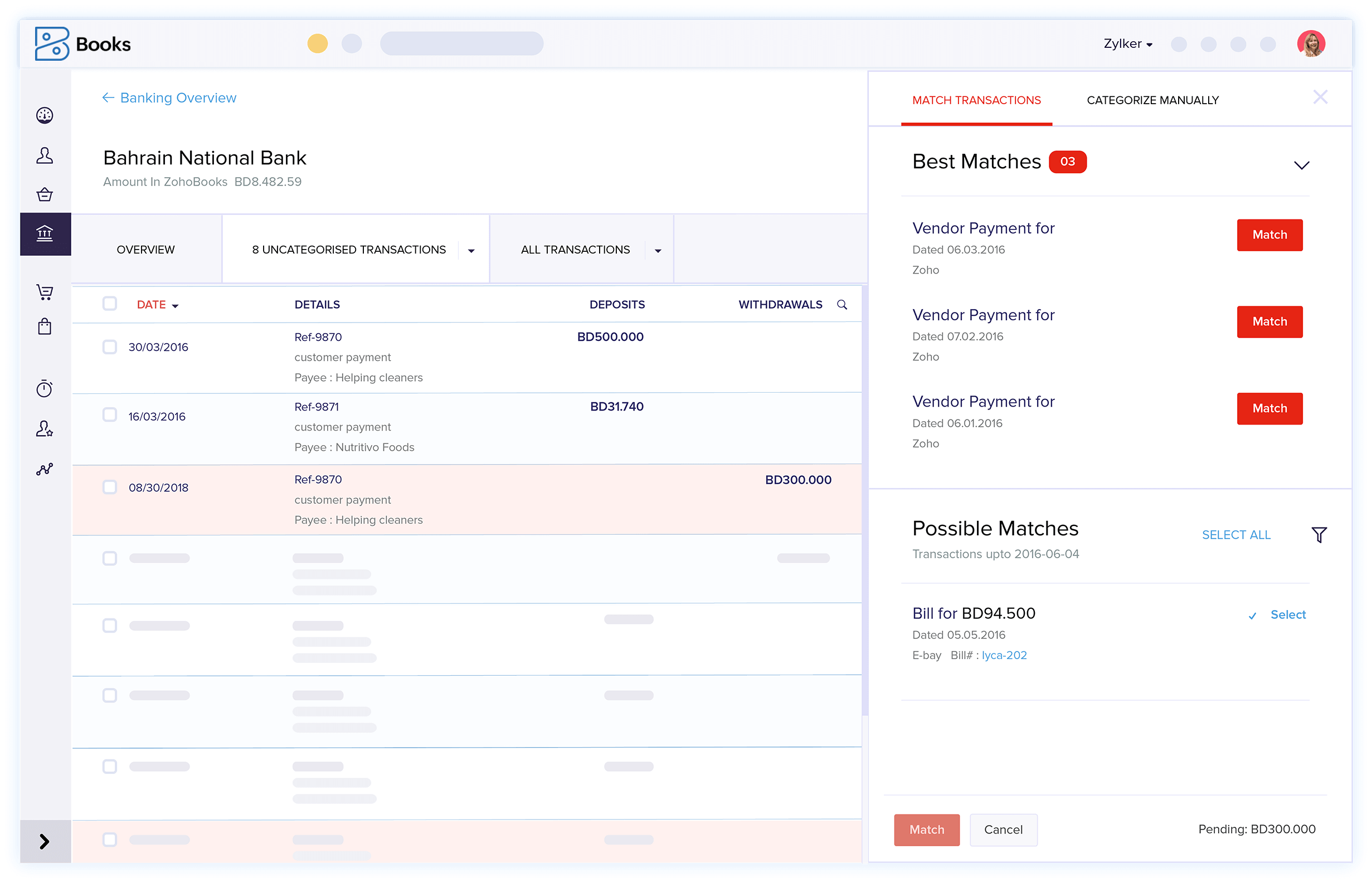
Task: Go back via Banking Overview link
Action: tap(169, 97)
